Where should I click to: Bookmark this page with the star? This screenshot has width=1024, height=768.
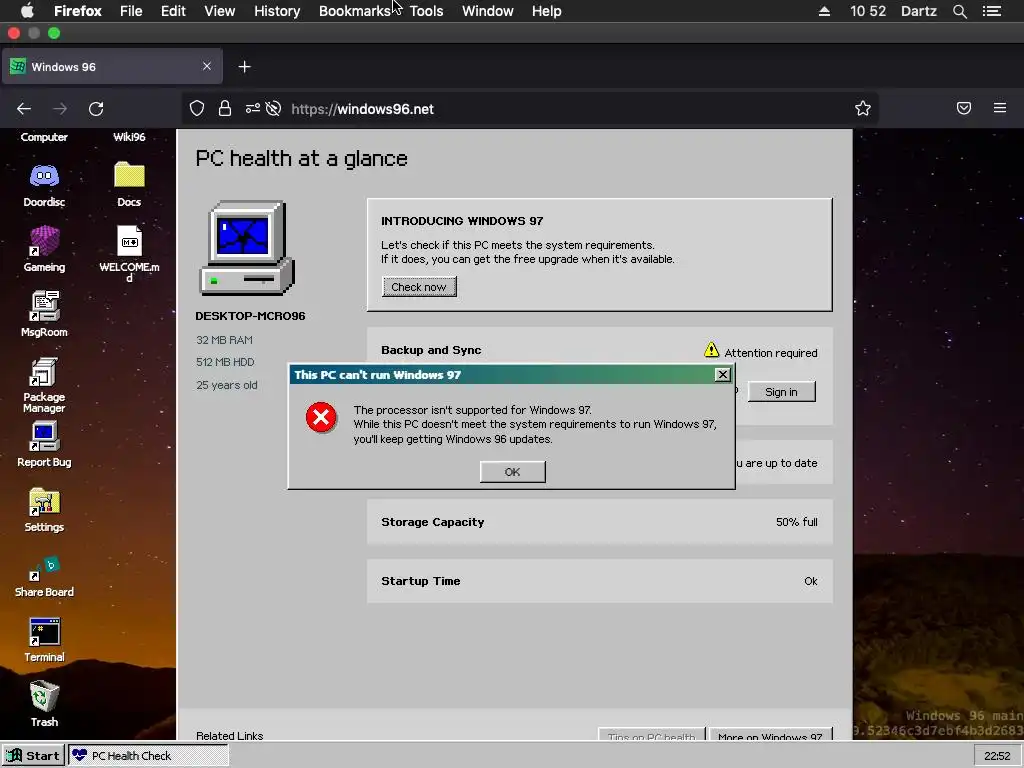(x=863, y=108)
